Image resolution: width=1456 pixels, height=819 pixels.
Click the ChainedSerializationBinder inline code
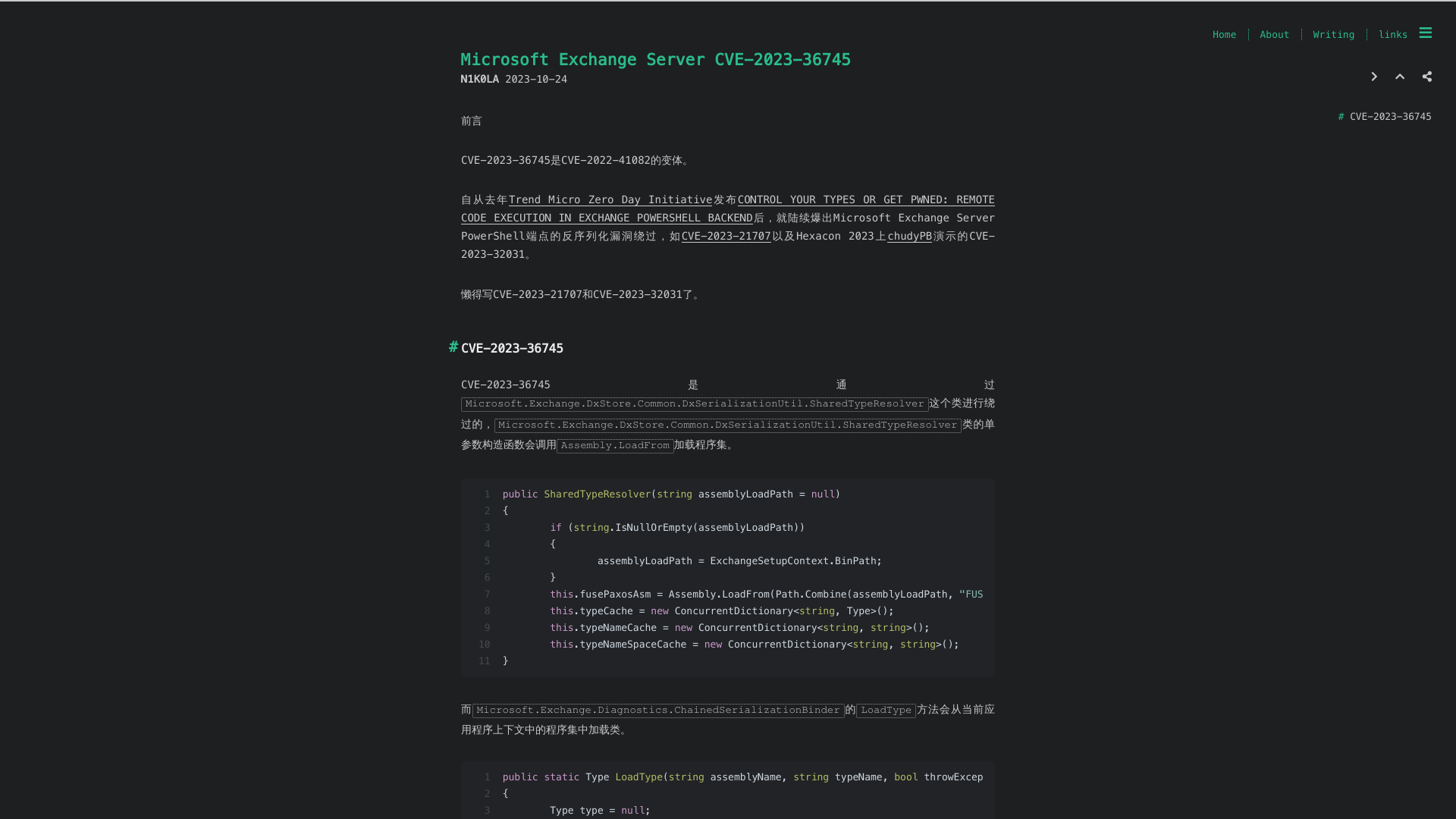click(658, 711)
